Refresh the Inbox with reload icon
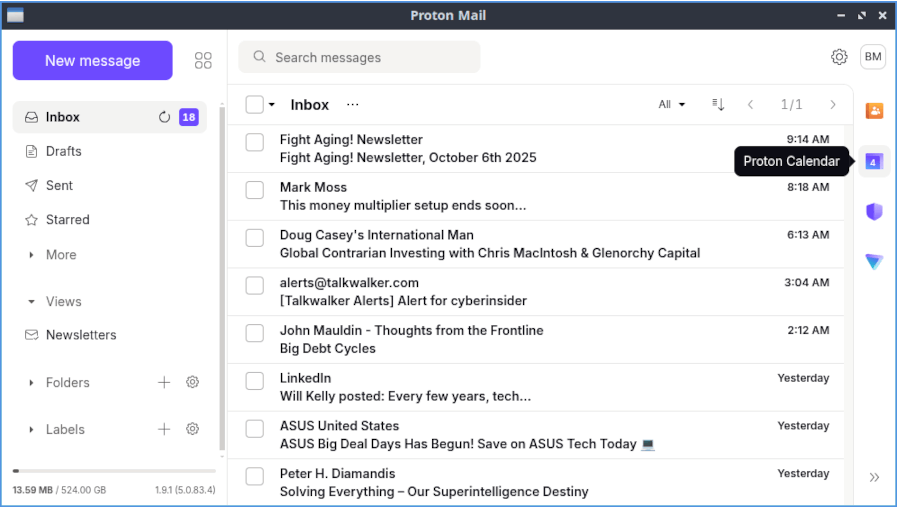The image size is (898, 508). [x=165, y=117]
